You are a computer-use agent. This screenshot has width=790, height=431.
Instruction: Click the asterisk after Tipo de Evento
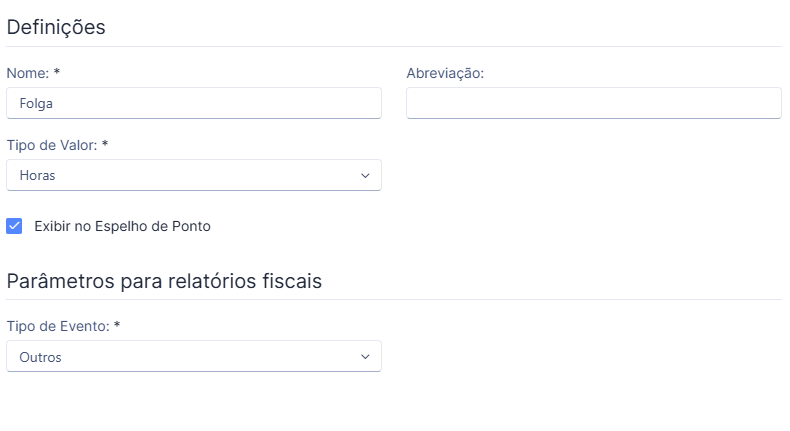click(117, 325)
